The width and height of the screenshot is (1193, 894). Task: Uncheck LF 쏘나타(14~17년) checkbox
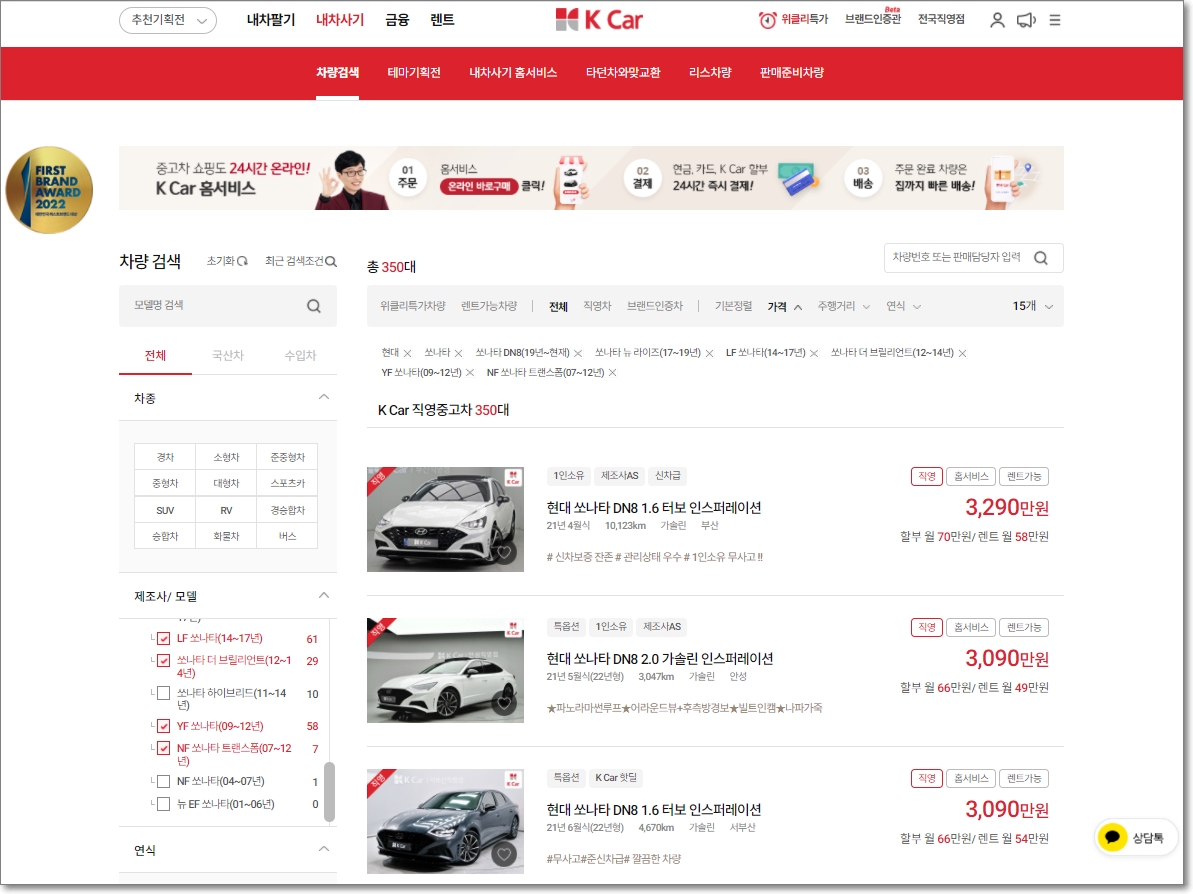163,638
